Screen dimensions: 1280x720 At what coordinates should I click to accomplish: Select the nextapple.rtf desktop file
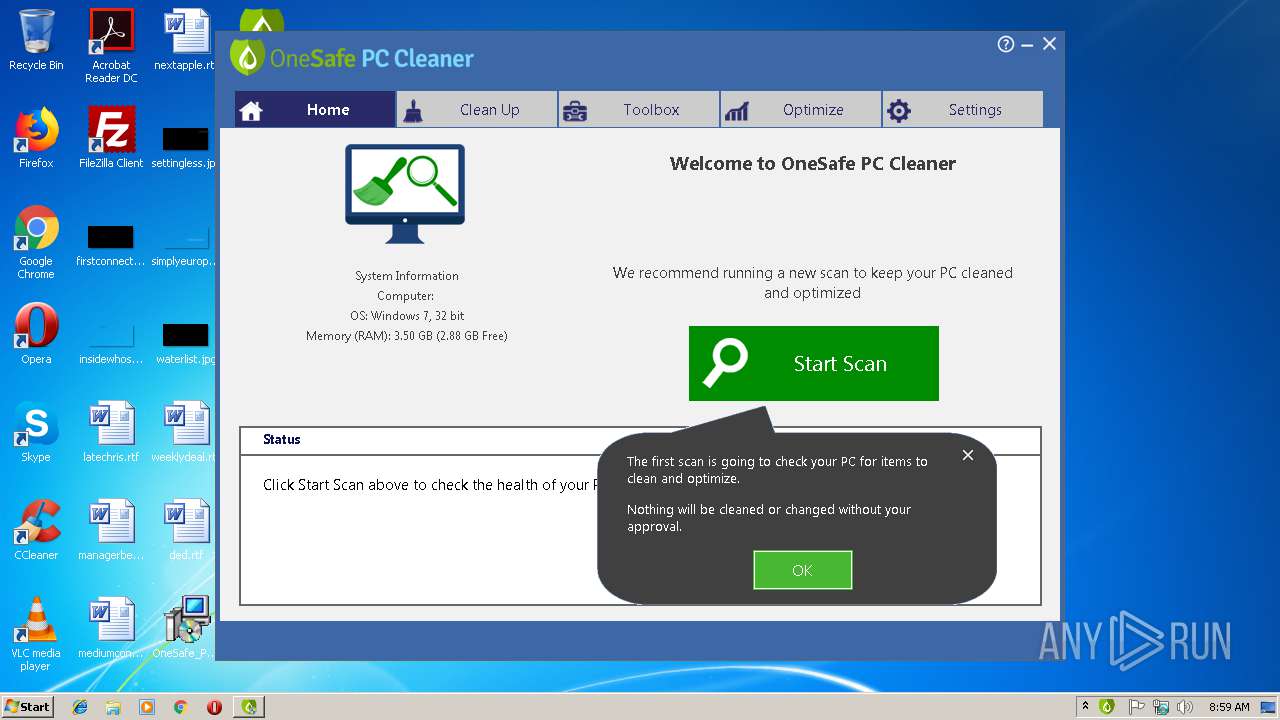(x=185, y=40)
